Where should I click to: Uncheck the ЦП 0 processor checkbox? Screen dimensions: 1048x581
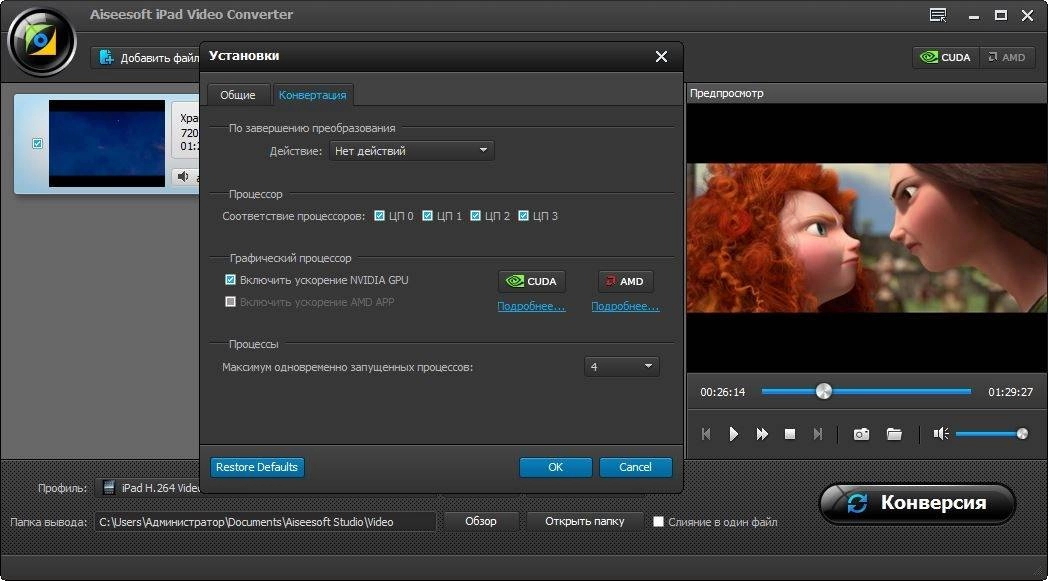point(379,216)
